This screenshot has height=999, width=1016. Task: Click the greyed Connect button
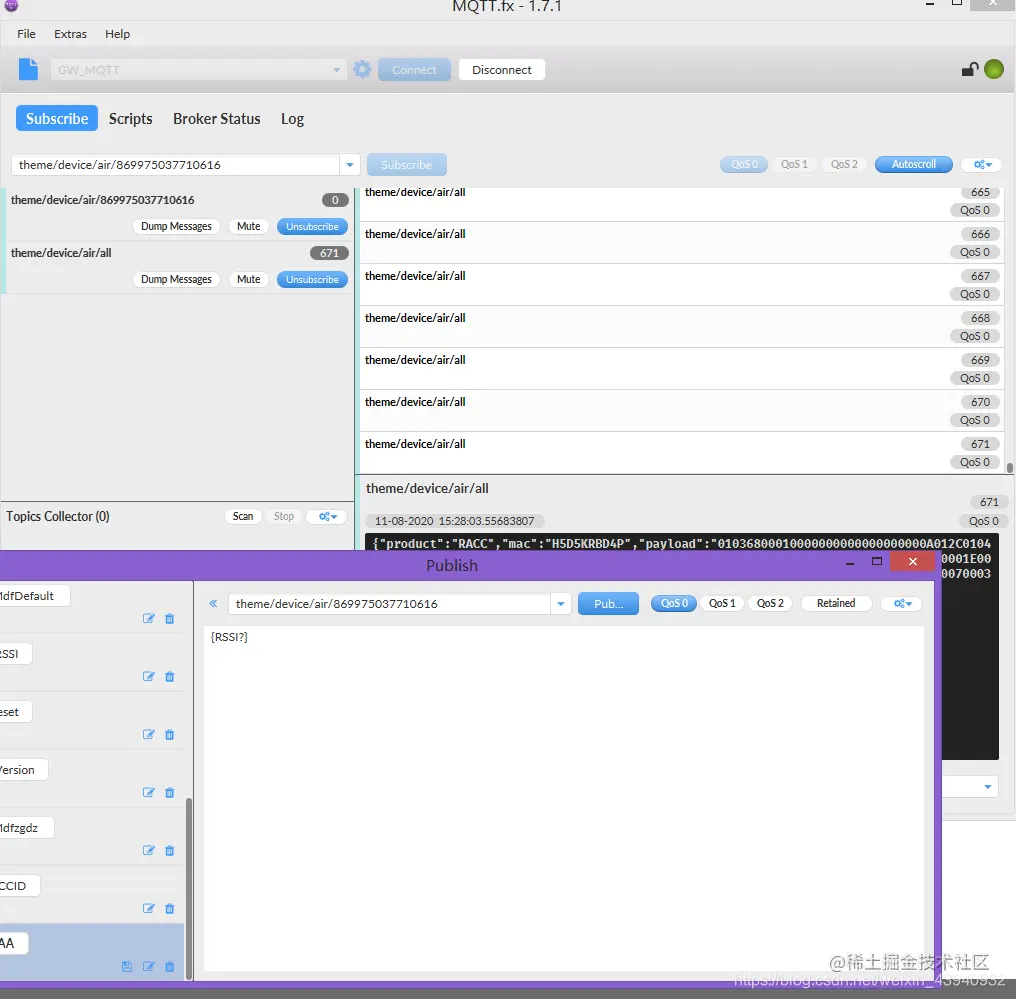(x=414, y=69)
